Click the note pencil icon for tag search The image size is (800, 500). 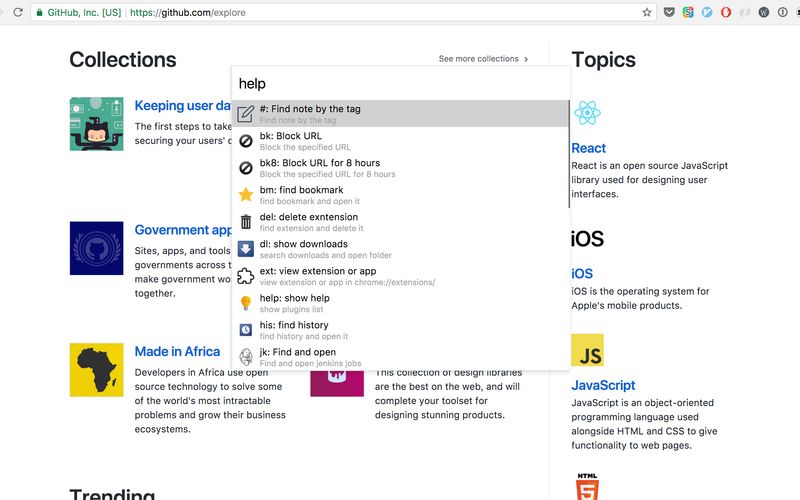coord(246,114)
